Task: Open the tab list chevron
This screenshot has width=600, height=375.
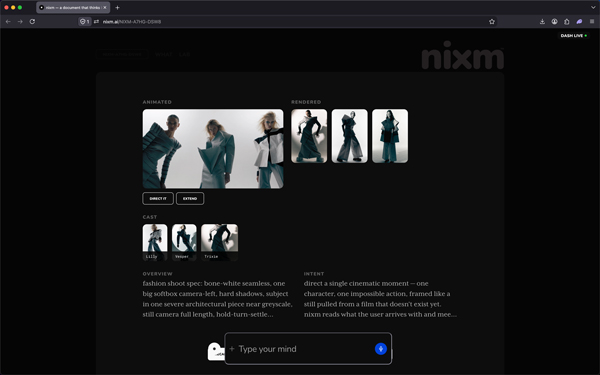Action: 593,7
